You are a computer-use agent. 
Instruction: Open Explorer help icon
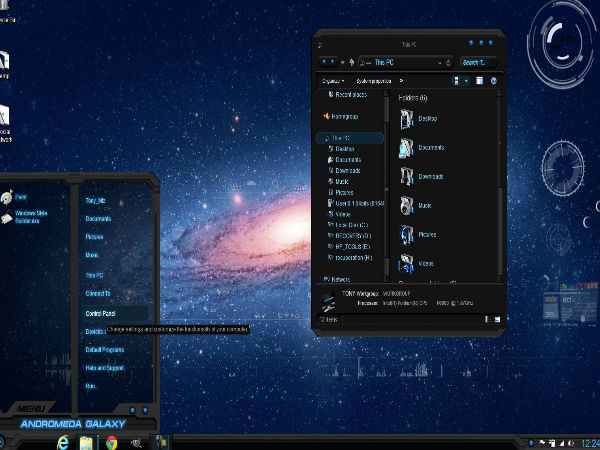pyautogui.click(x=494, y=81)
